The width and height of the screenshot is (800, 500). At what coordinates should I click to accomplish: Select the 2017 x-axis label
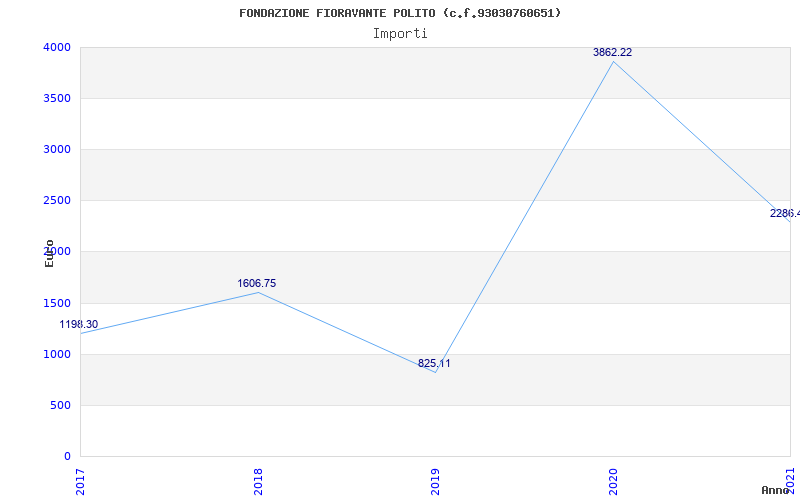[80, 482]
